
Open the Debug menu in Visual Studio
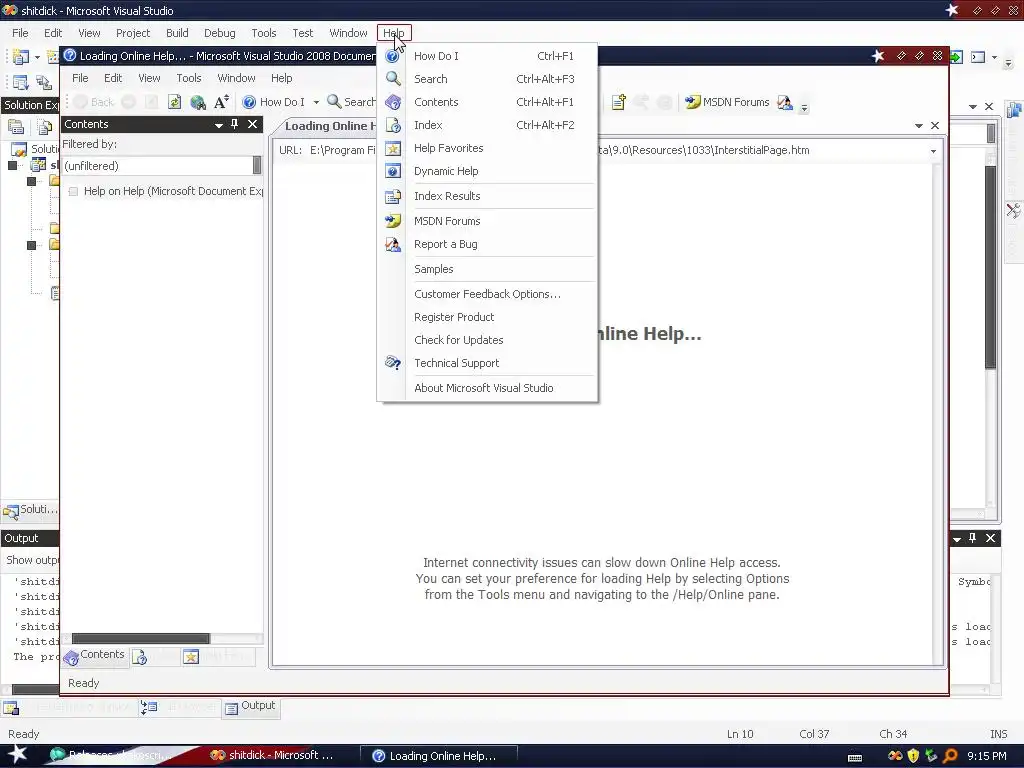point(219,33)
